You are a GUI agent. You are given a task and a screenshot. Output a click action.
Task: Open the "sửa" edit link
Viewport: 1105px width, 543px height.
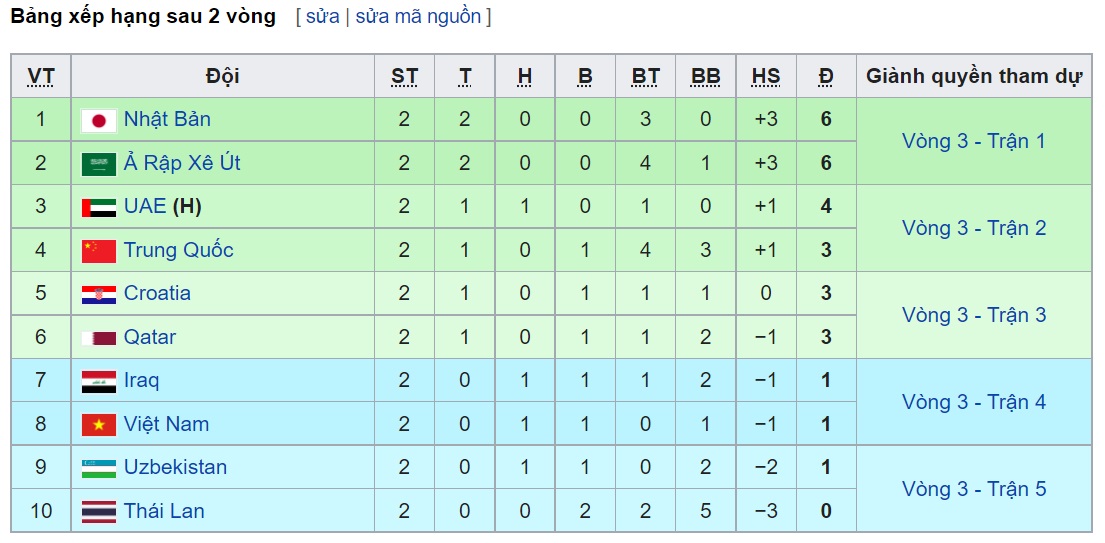tap(322, 17)
